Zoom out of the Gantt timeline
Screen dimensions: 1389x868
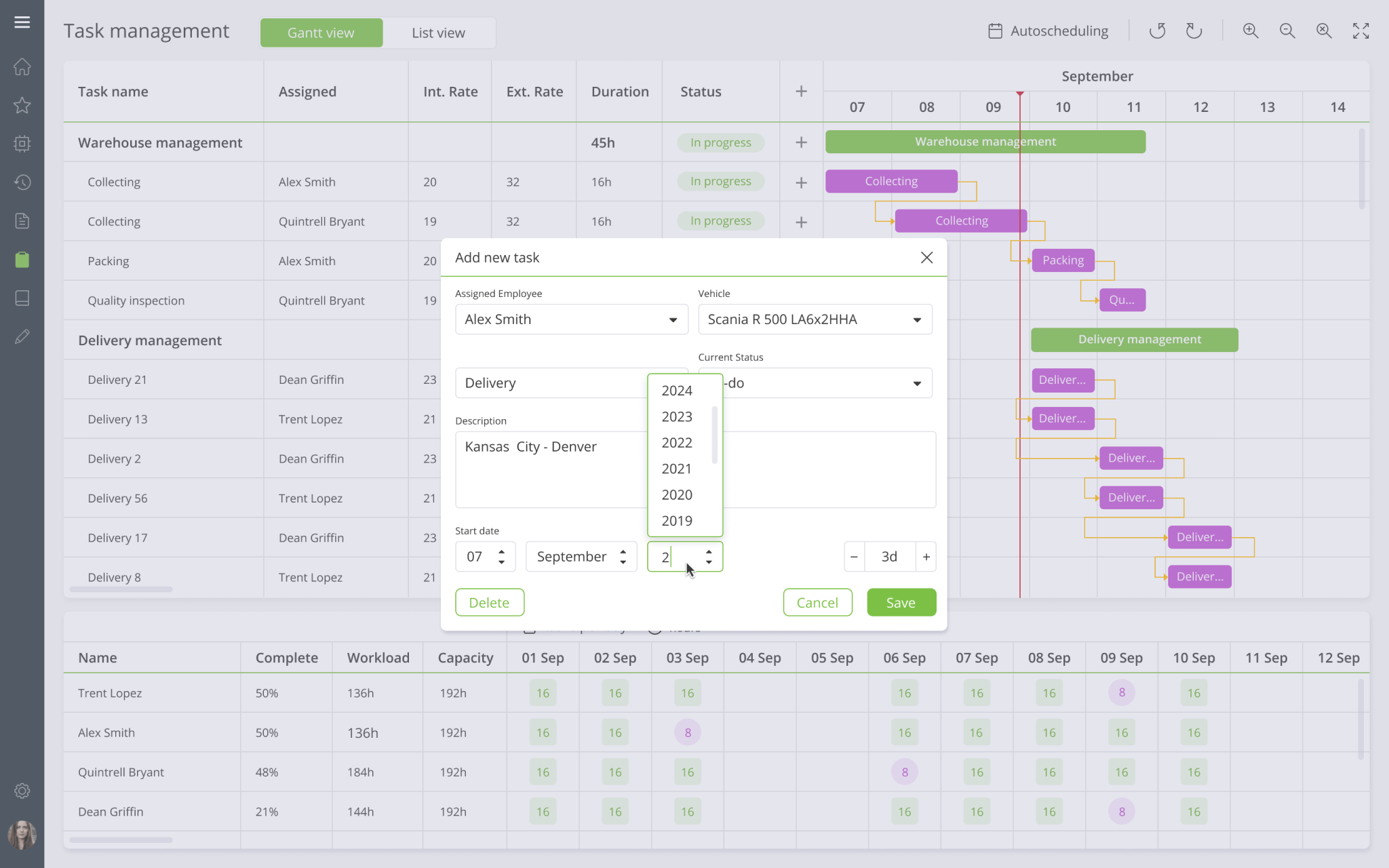(1287, 31)
